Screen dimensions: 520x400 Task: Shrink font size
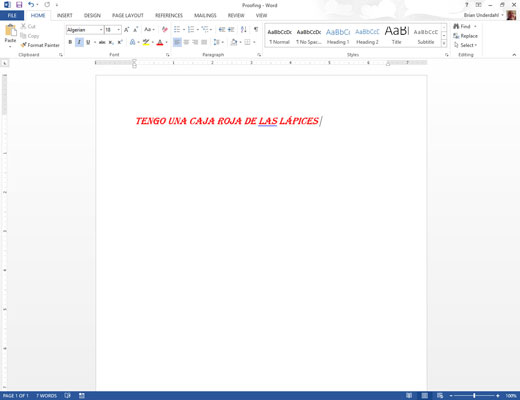click(x=135, y=30)
